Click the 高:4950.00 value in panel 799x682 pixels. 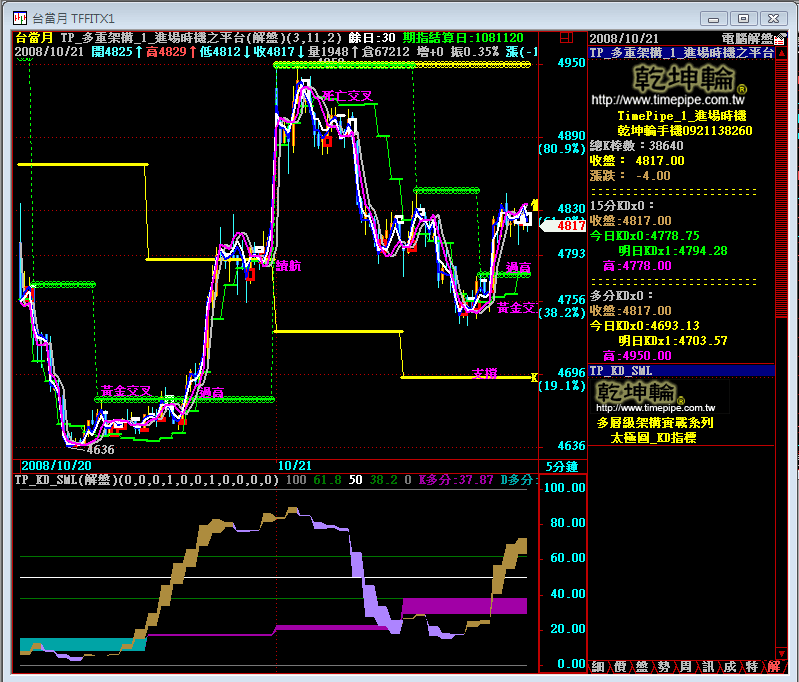637,356
